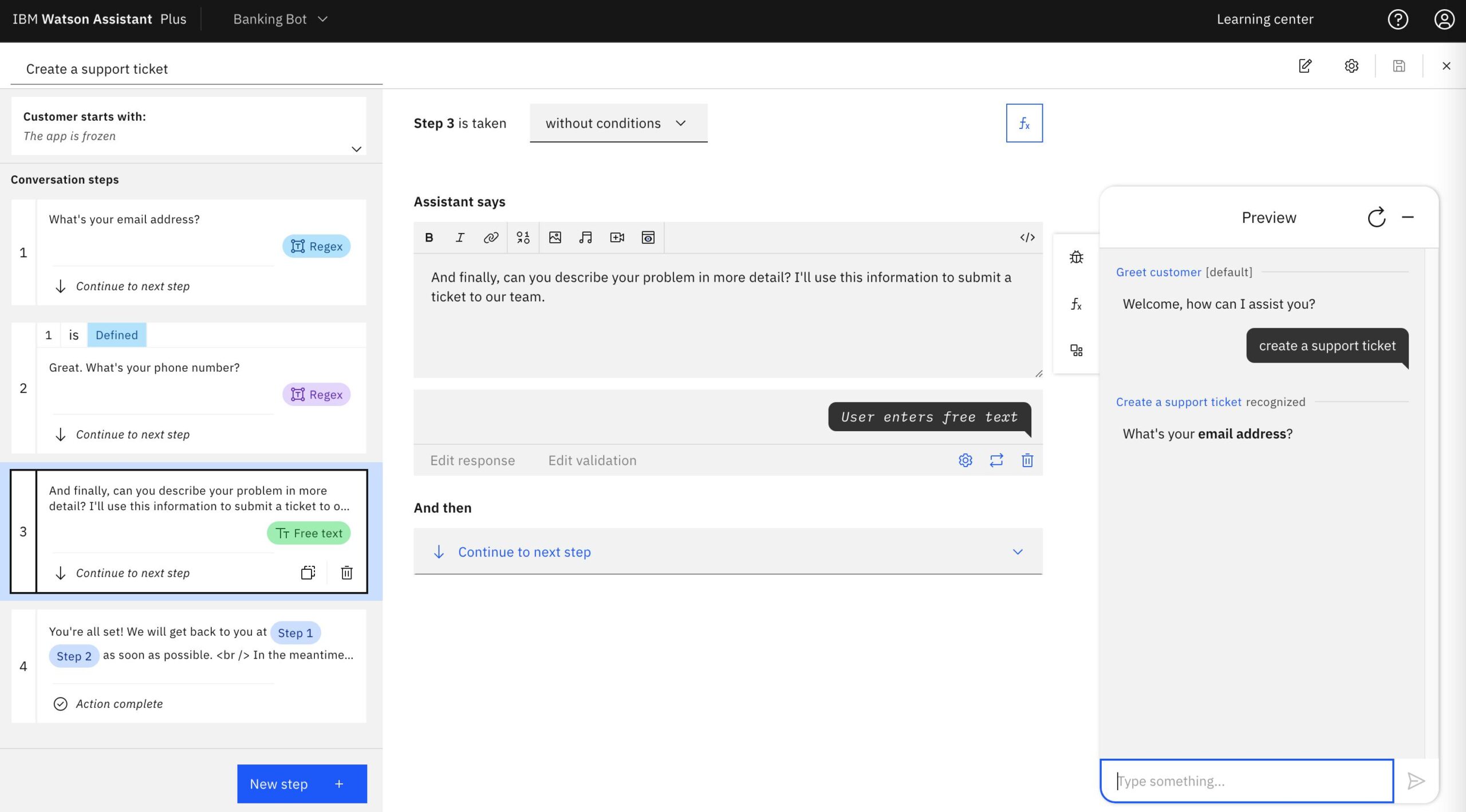Screen dimensions: 1466x812
Task: Click the Link insertion icon
Action: click(x=491, y=237)
